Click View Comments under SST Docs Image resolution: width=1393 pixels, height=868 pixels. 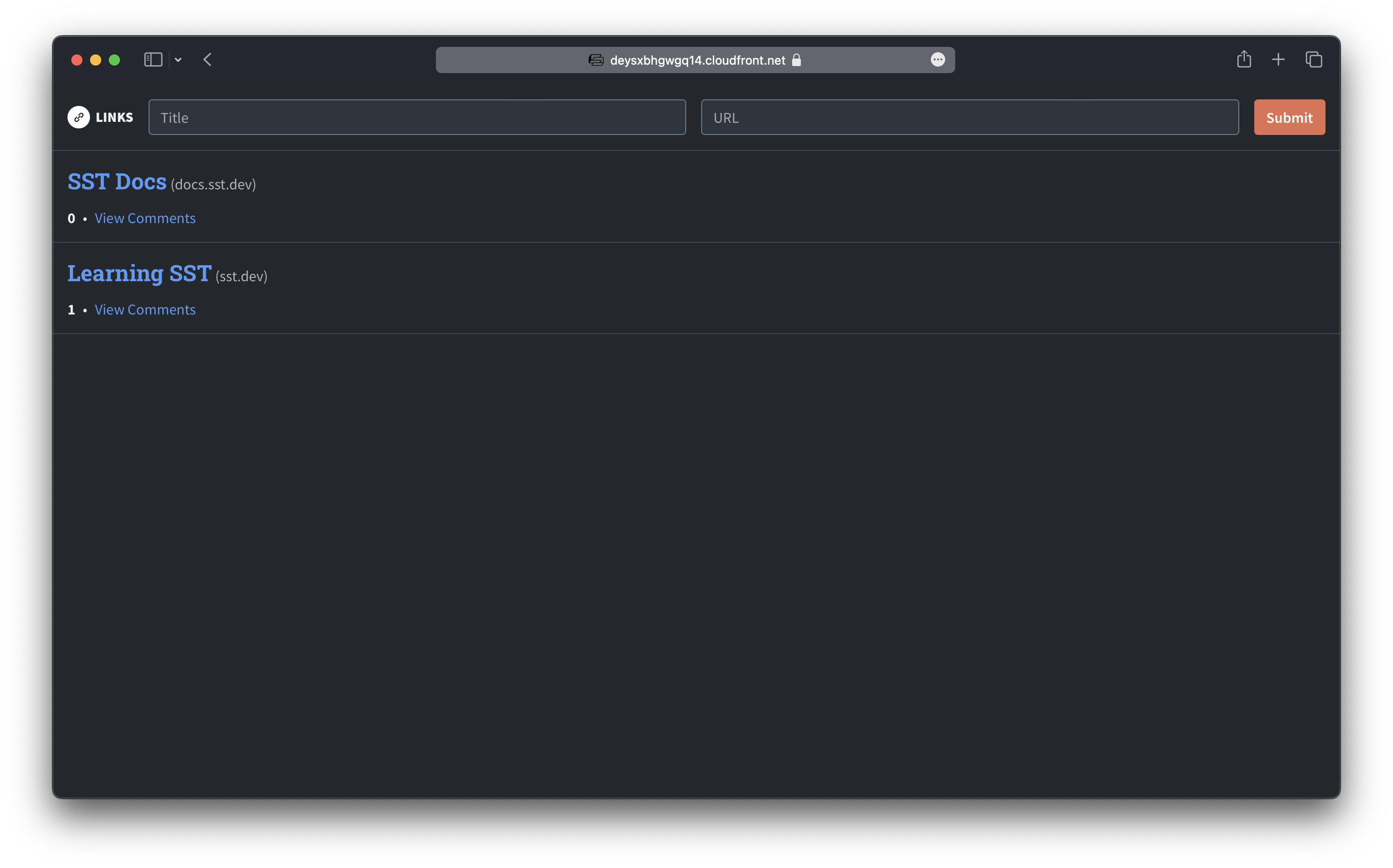[x=145, y=217]
